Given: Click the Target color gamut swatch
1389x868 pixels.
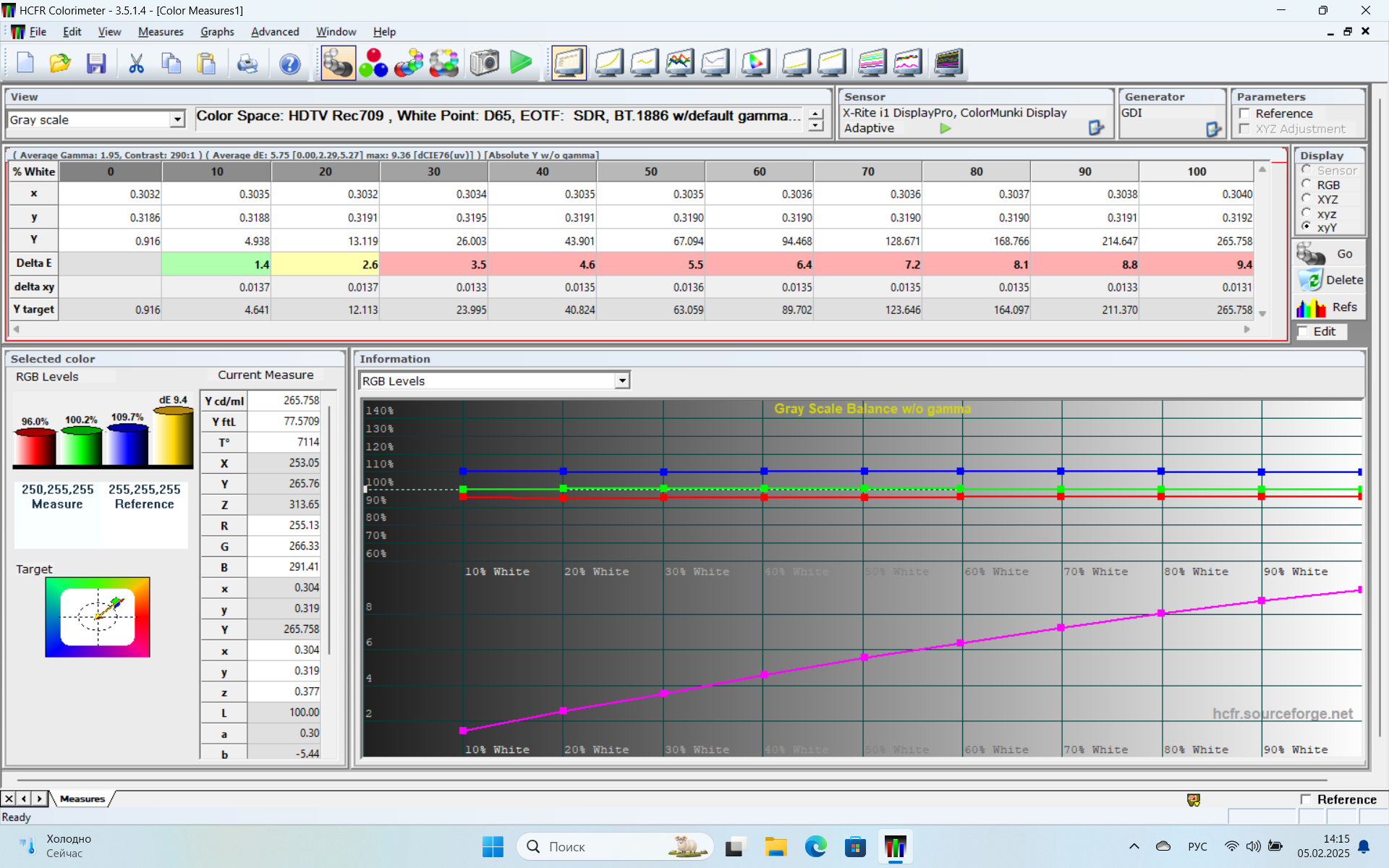Looking at the screenshot, I should click(x=98, y=617).
